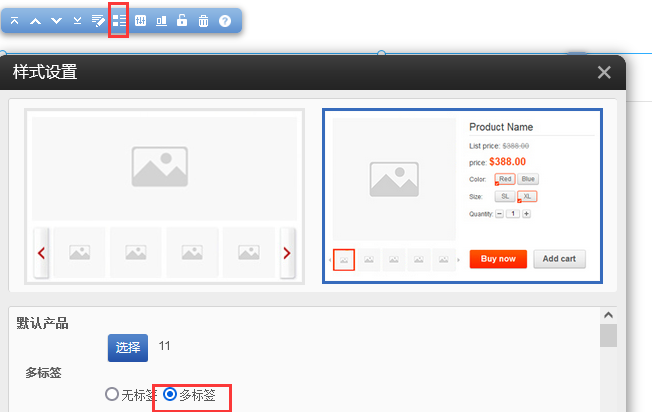Click the settings panel scrollbar up arrow
The image size is (652, 412).
pos(608,315)
